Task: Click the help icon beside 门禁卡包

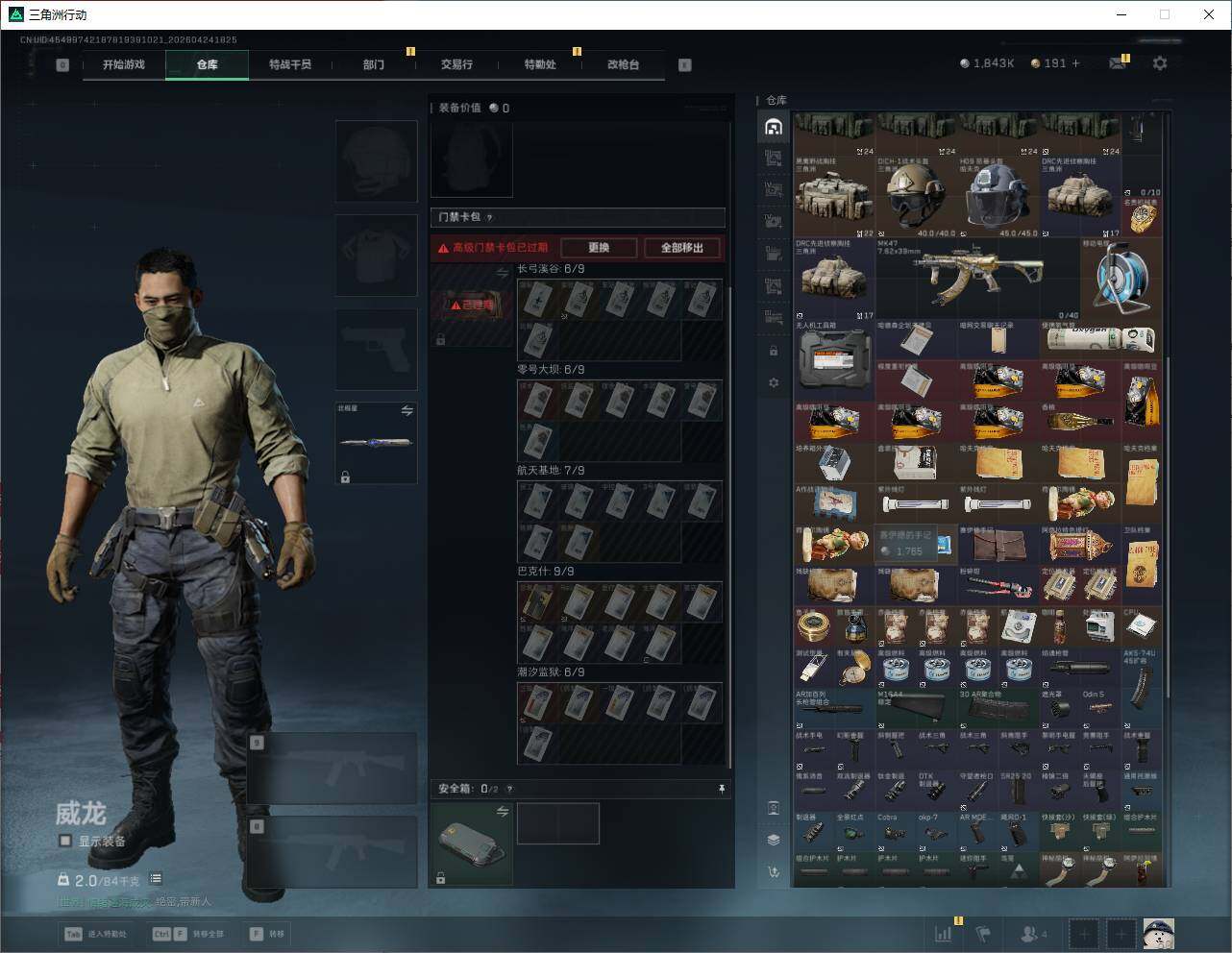Action: (490, 217)
